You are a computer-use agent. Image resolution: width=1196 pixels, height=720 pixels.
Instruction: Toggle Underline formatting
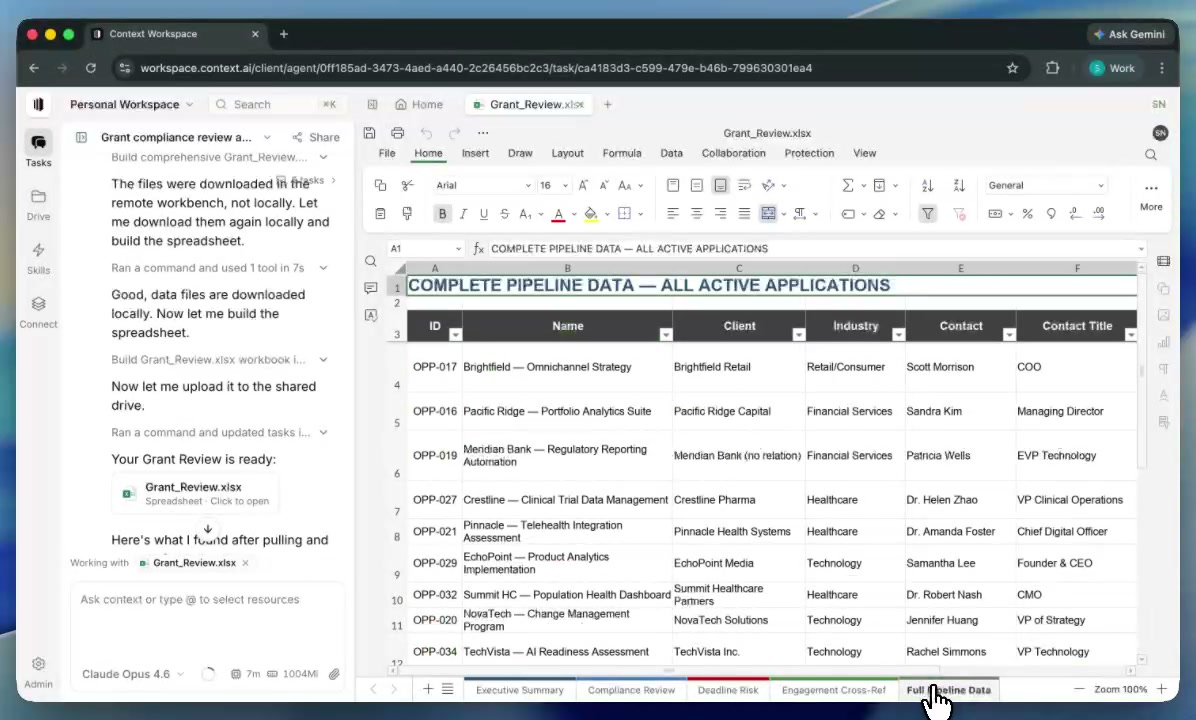tap(484, 214)
